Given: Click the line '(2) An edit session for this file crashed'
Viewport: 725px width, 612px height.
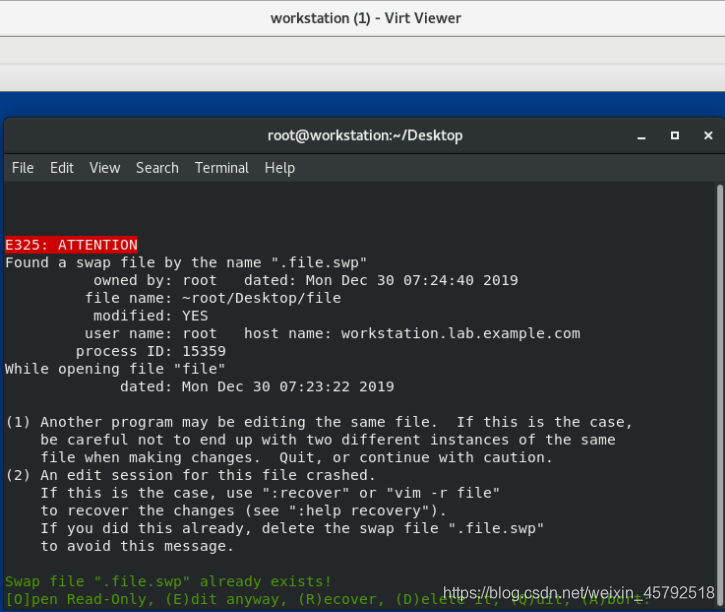Looking at the screenshot, I should pyautogui.click(x=190, y=475).
